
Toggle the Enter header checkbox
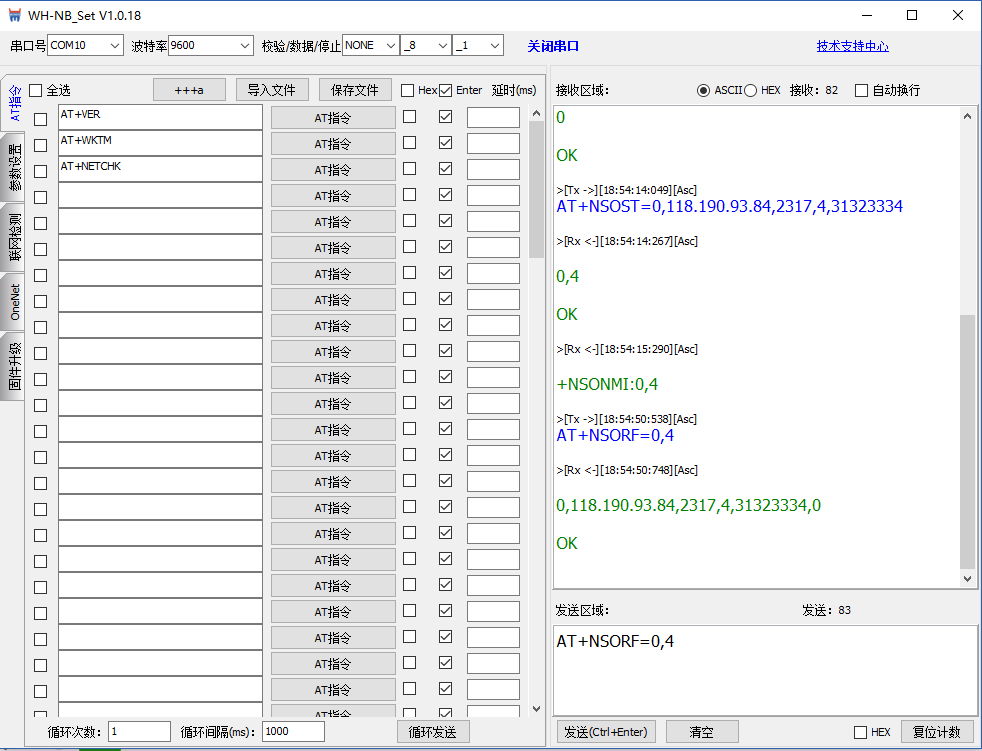pyautogui.click(x=445, y=91)
